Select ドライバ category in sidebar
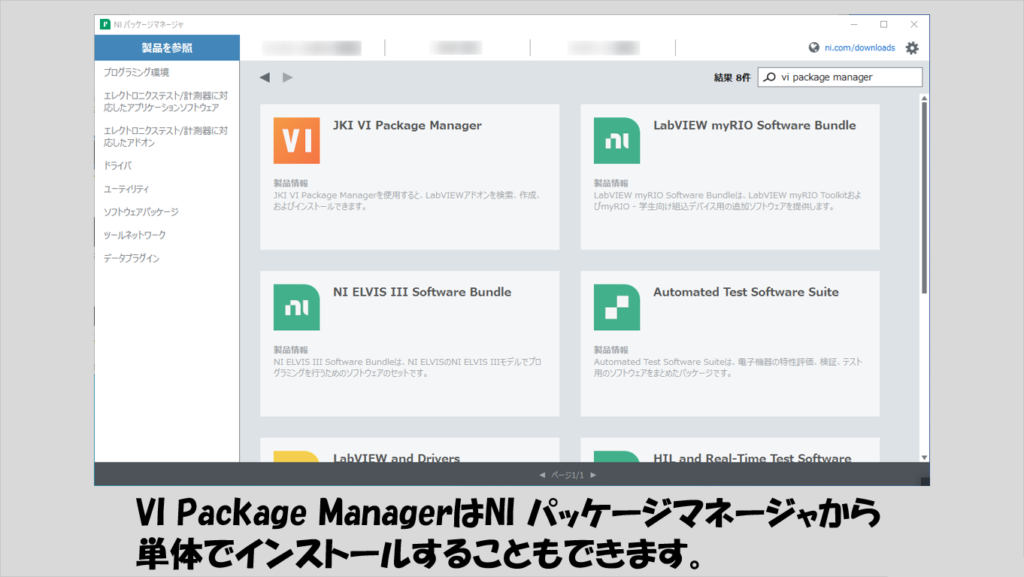1024x577 pixels. (x=118, y=165)
